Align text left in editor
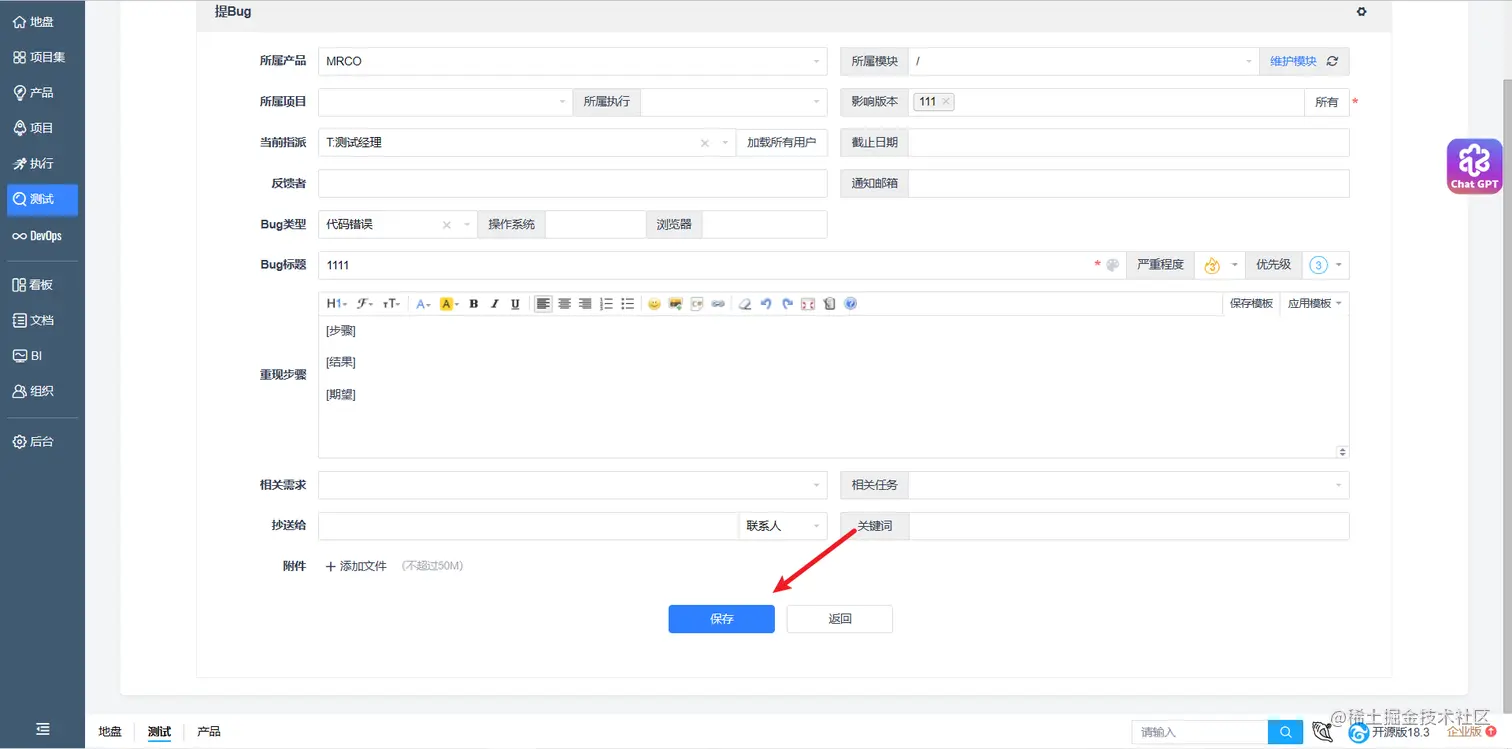Image resolution: width=1512 pixels, height=749 pixels. (x=543, y=304)
